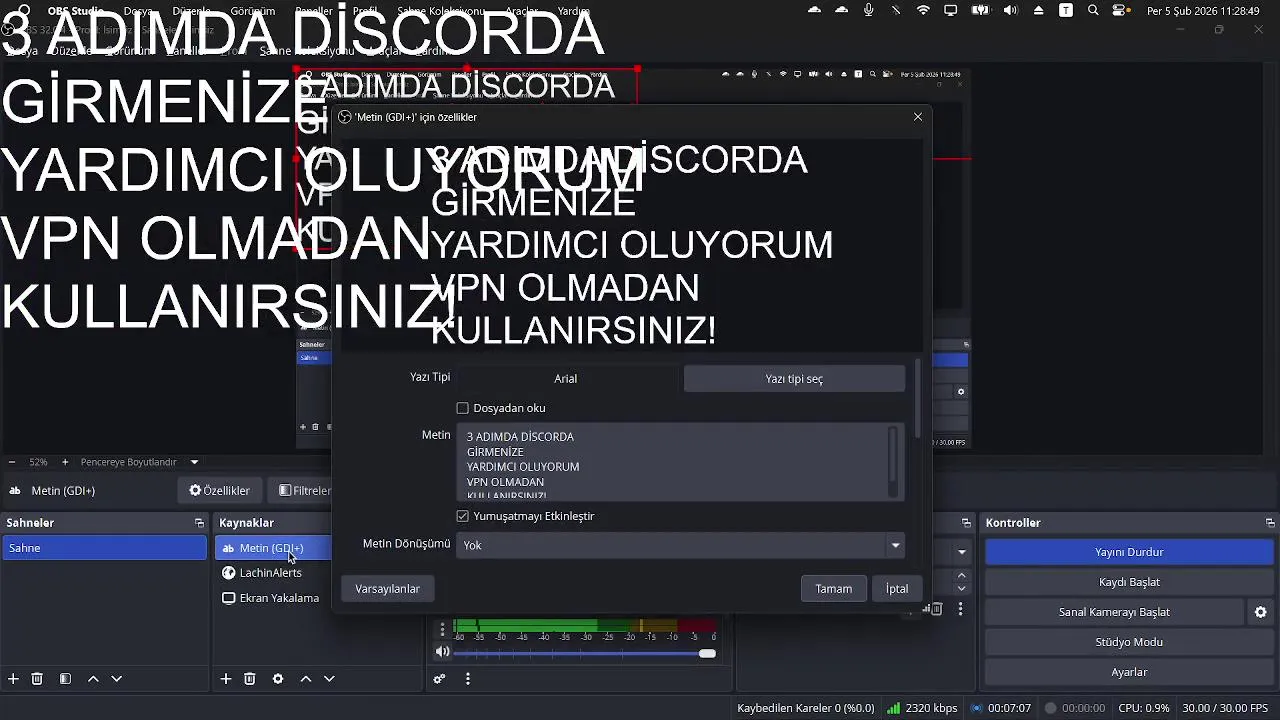Zoom out preview with minus icon
The width and height of the screenshot is (1280, 720).
pyautogui.click(x=12, y=462)
